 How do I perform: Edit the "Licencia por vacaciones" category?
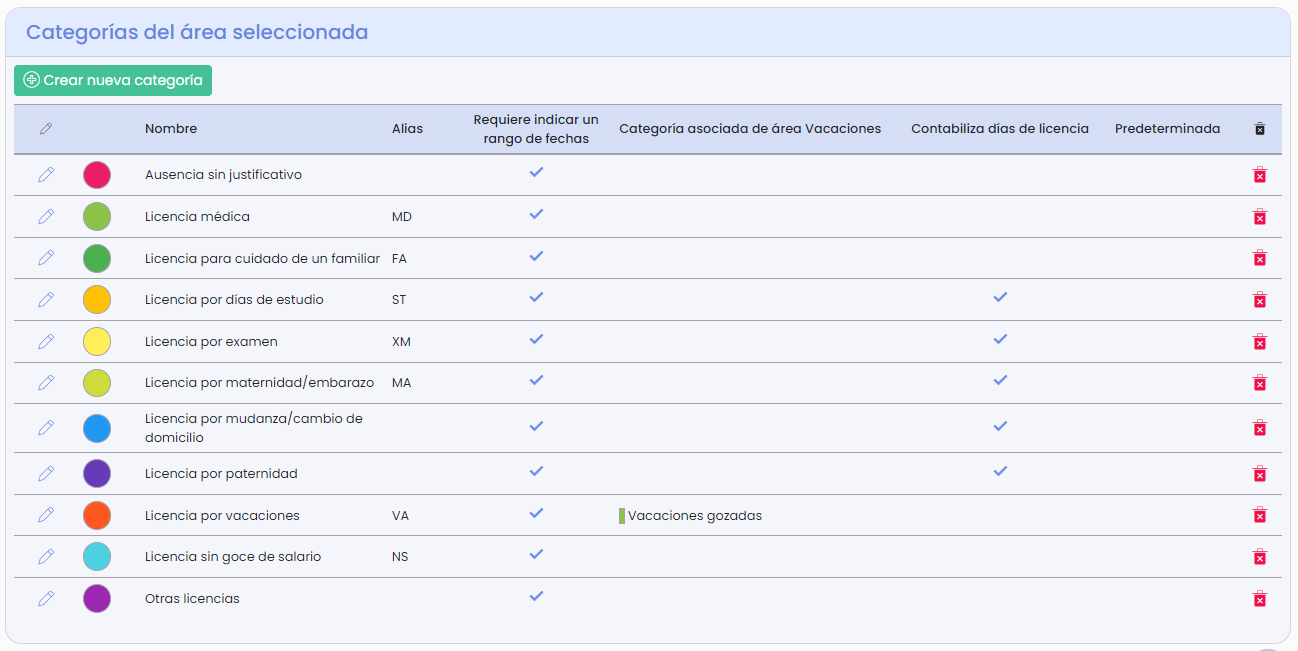point(45,514)
